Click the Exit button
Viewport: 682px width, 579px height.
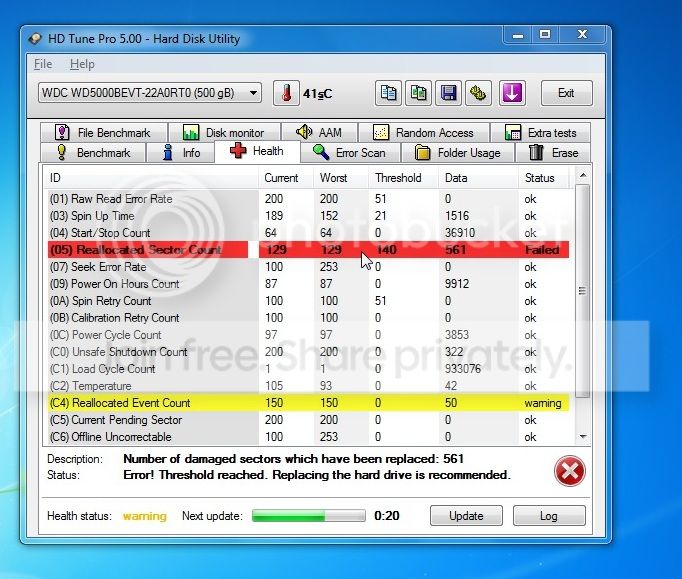click(566, 93)
